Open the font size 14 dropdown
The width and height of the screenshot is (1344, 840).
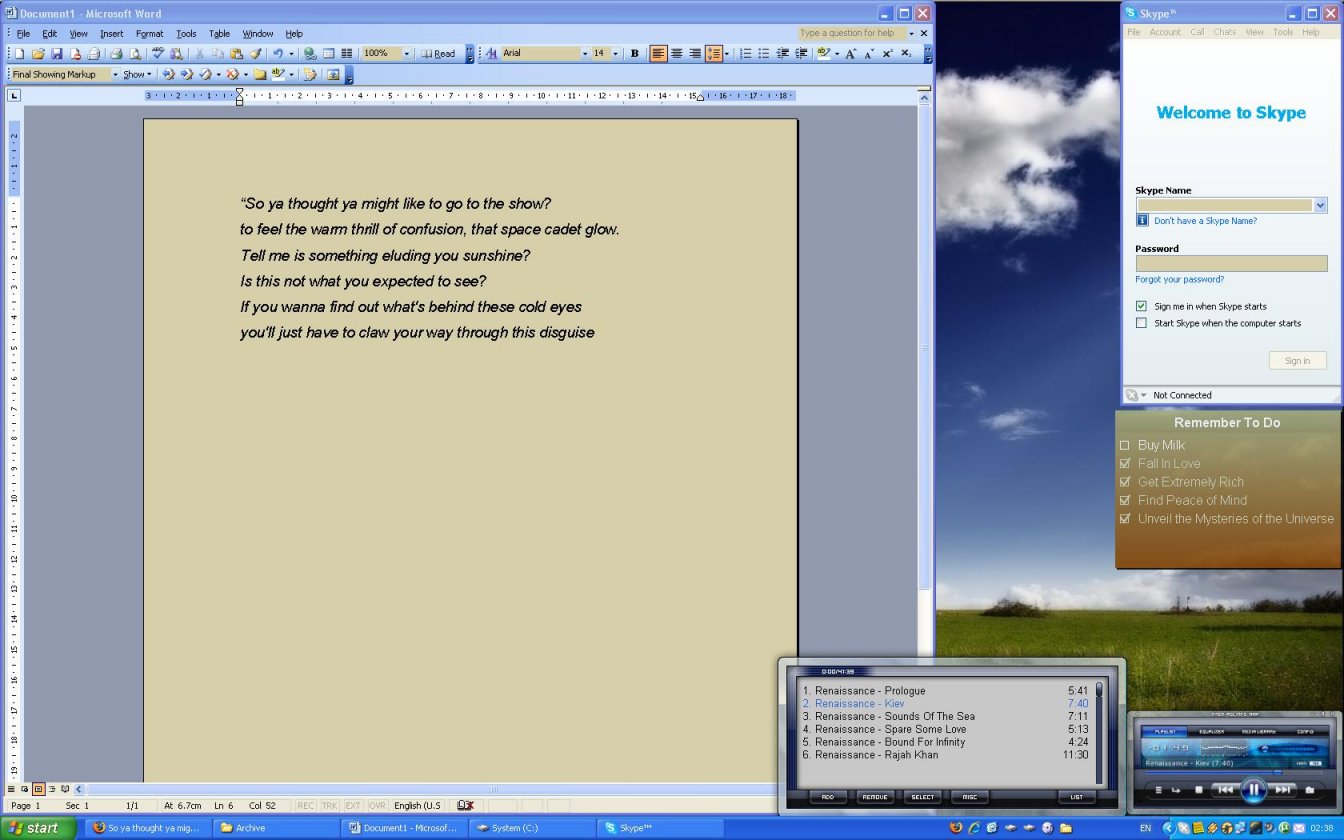coord(616,53)
